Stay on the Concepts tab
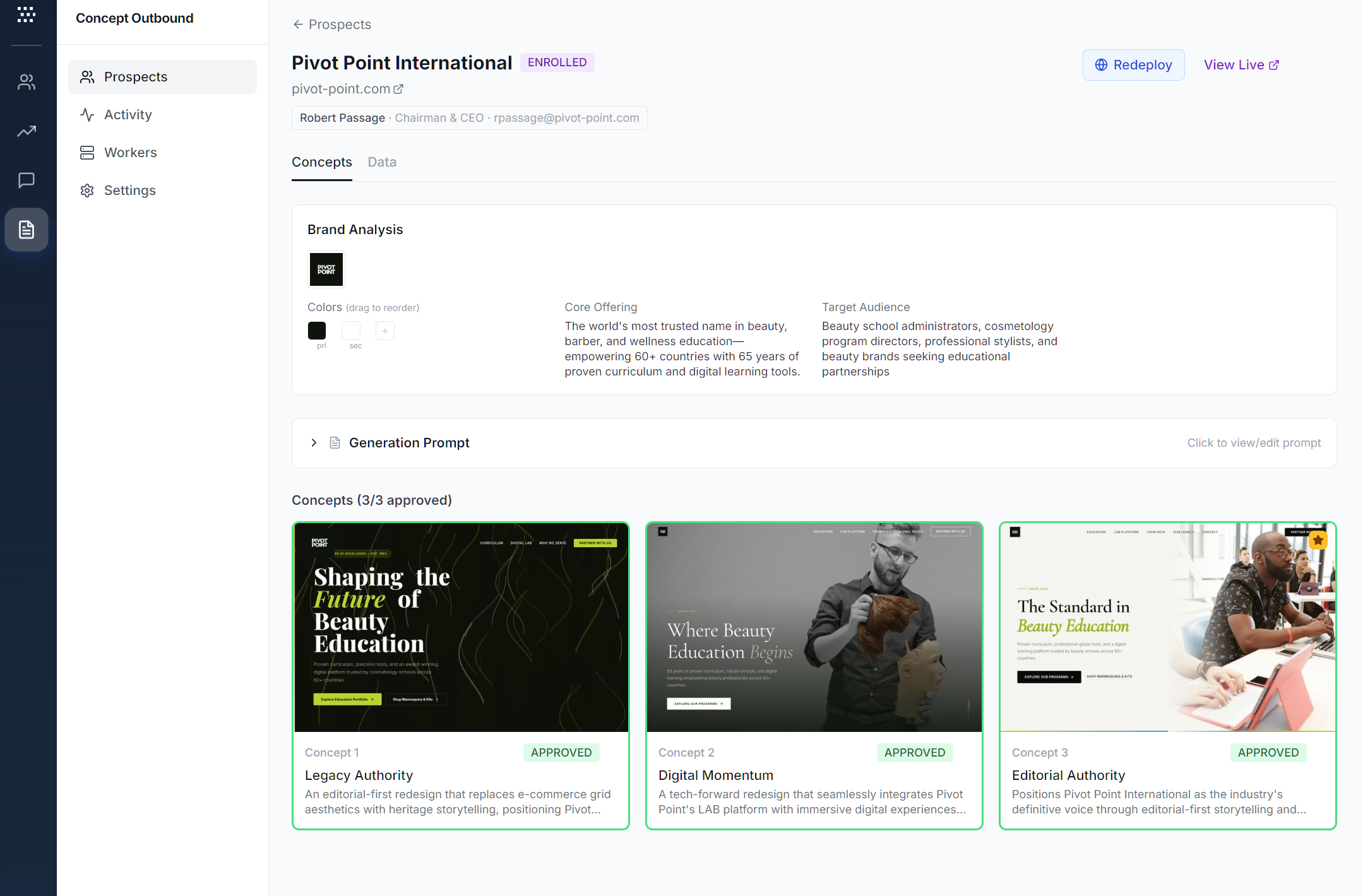Screen dimensions: 1363x896 (x=321, y=162)
